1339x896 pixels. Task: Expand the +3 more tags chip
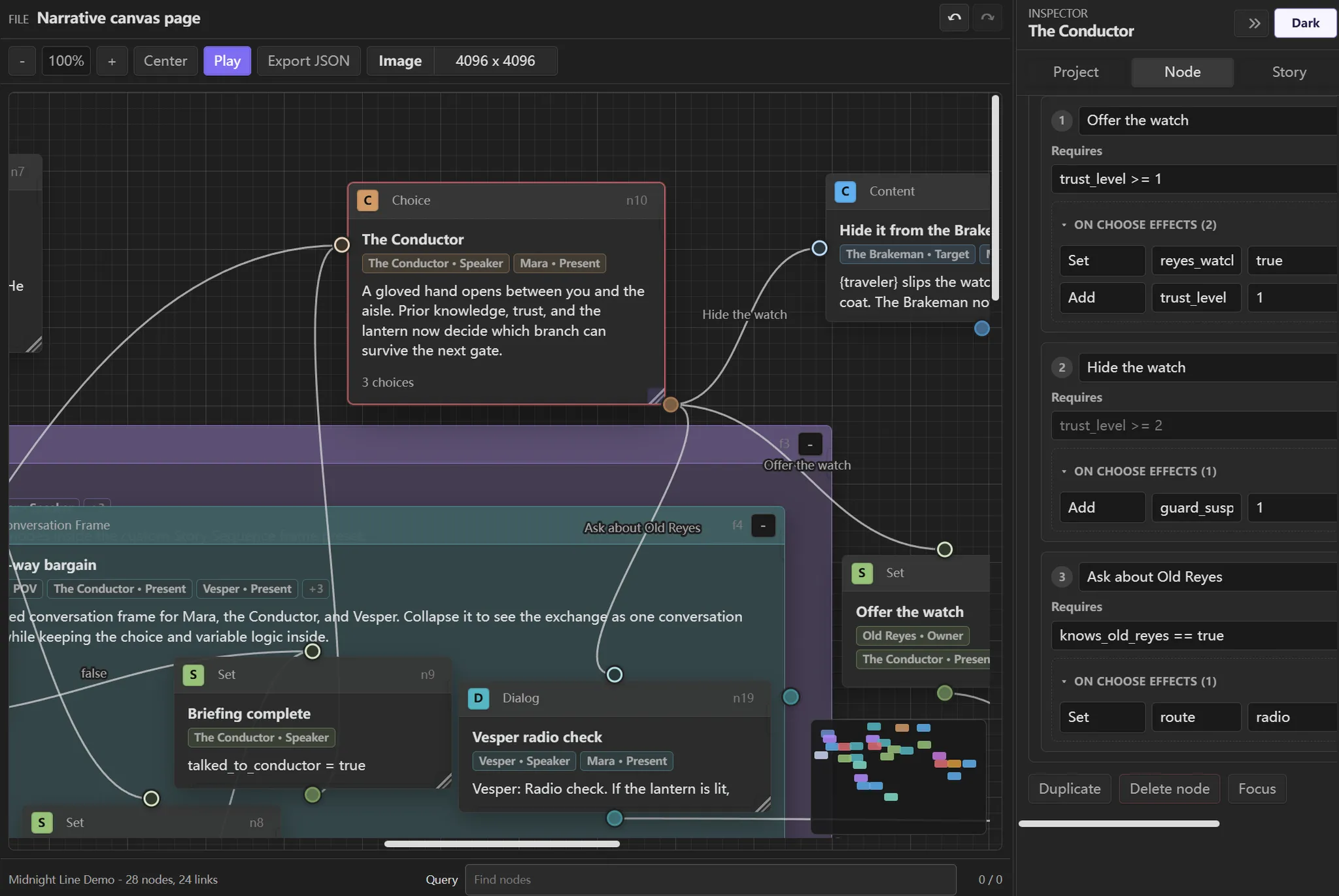pos(316,589)
